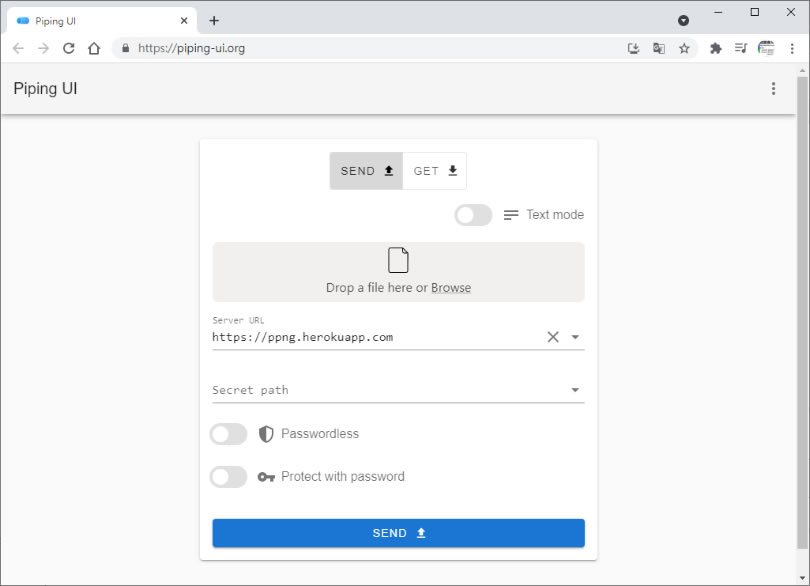Viewport: 810px width, 586px height.
Task: Open the media control playlist icon
Action: (741, 49)
